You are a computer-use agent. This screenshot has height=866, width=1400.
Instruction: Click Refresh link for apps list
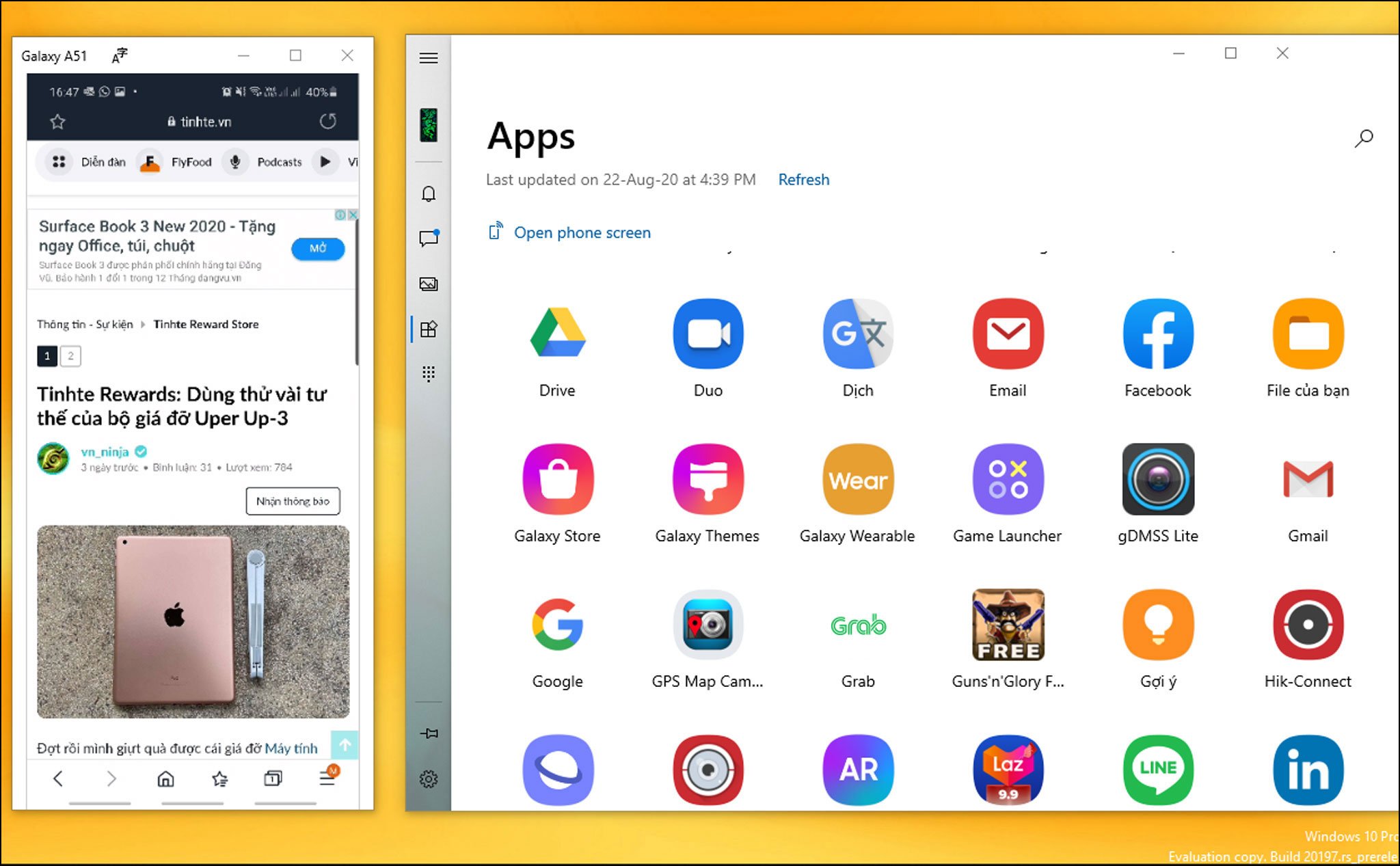point(804,180)
